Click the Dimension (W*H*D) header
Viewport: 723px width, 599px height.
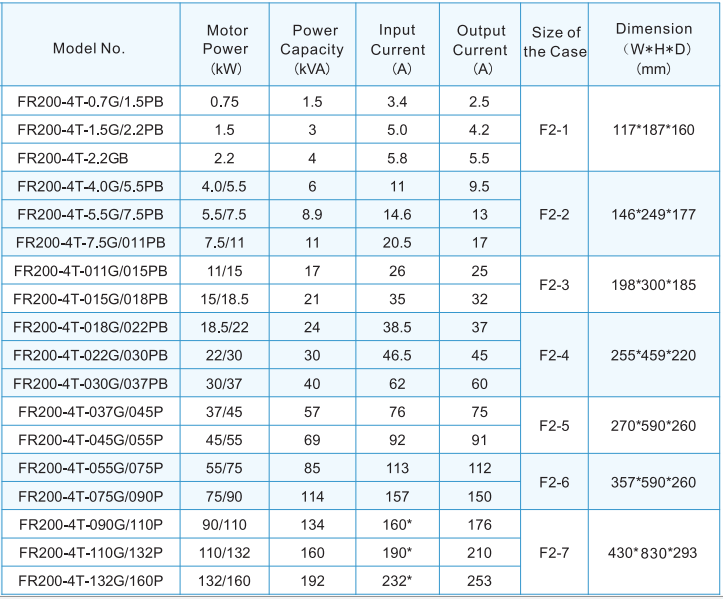click(x=653, y=48)
